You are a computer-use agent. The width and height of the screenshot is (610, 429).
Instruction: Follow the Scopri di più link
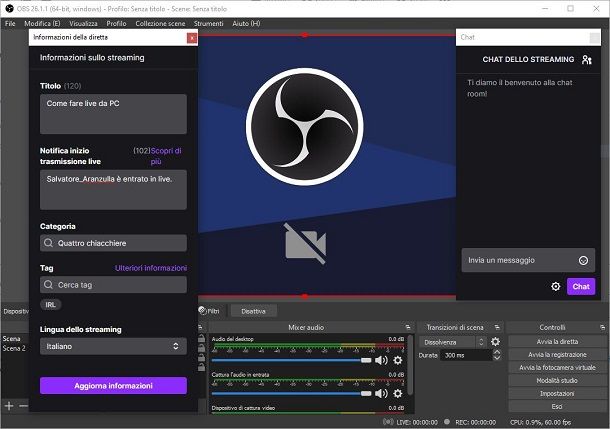(x=166, y=156)
